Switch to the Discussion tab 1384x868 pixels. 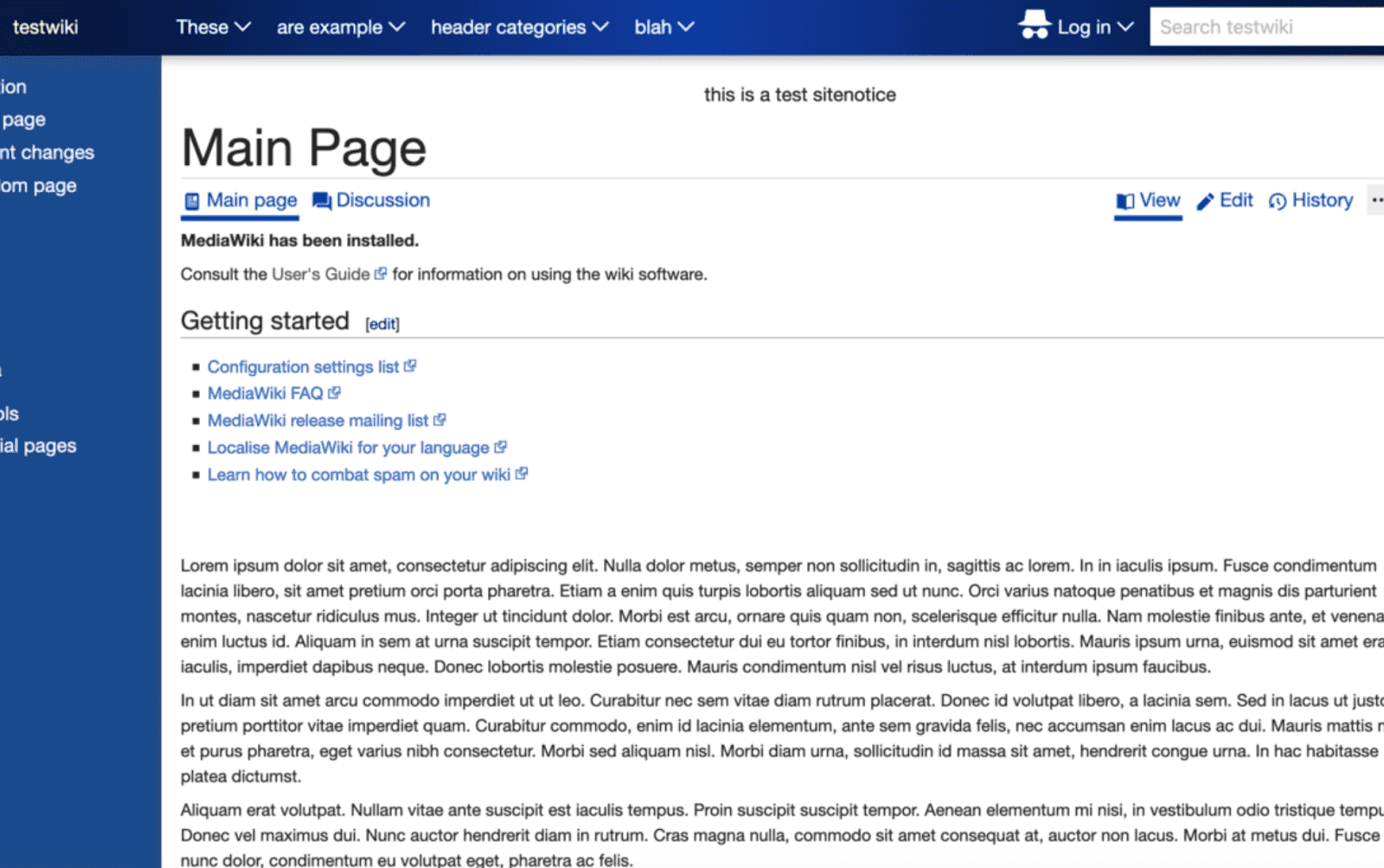(383, 200)
